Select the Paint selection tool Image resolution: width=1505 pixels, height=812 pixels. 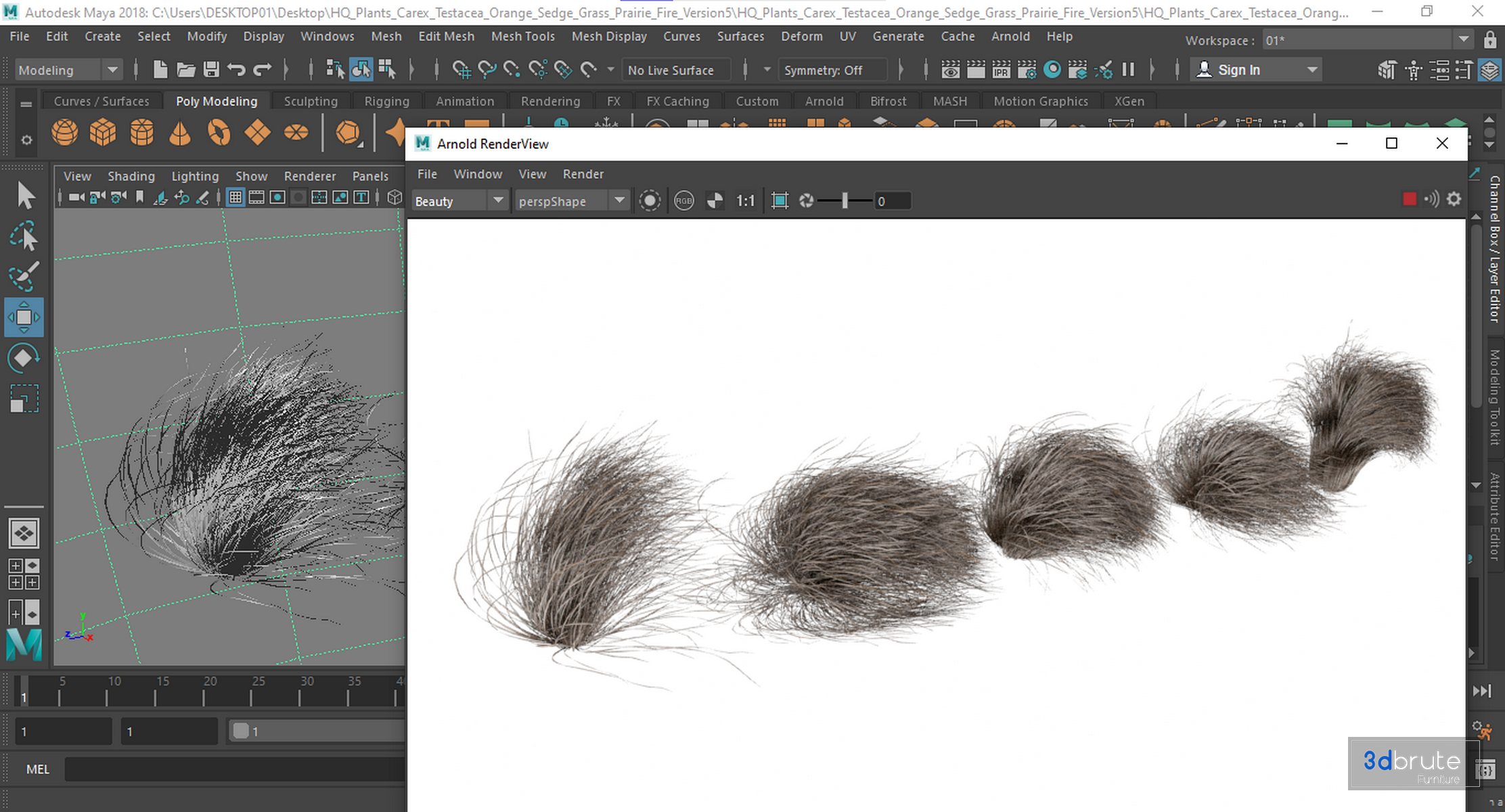(24, 277)
